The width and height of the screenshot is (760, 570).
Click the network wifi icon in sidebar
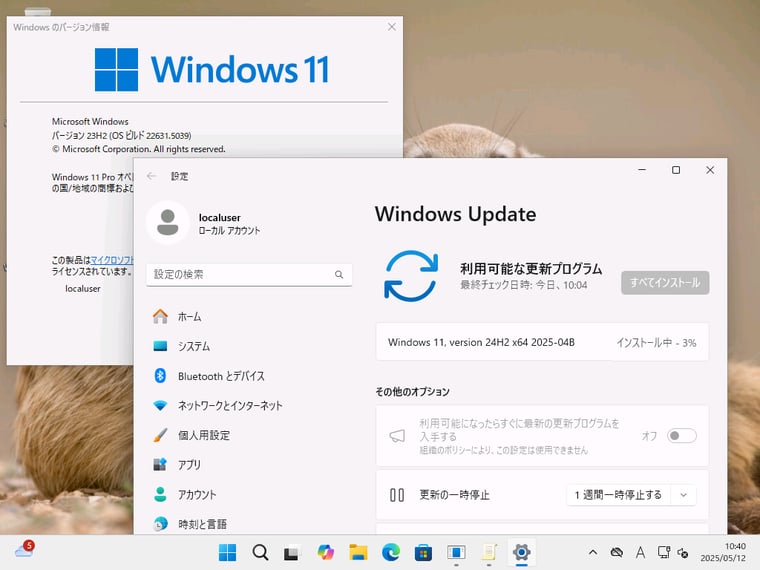160,405
